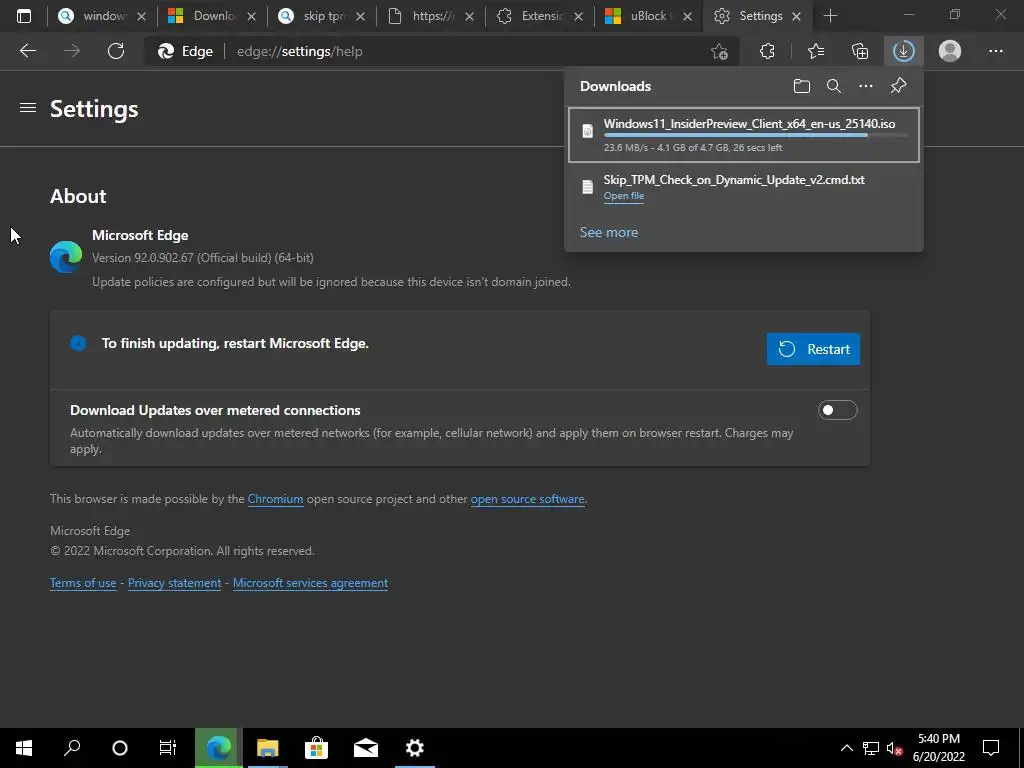
Task: Open the vertical tabs menu icon
Action: coord(24,16)
